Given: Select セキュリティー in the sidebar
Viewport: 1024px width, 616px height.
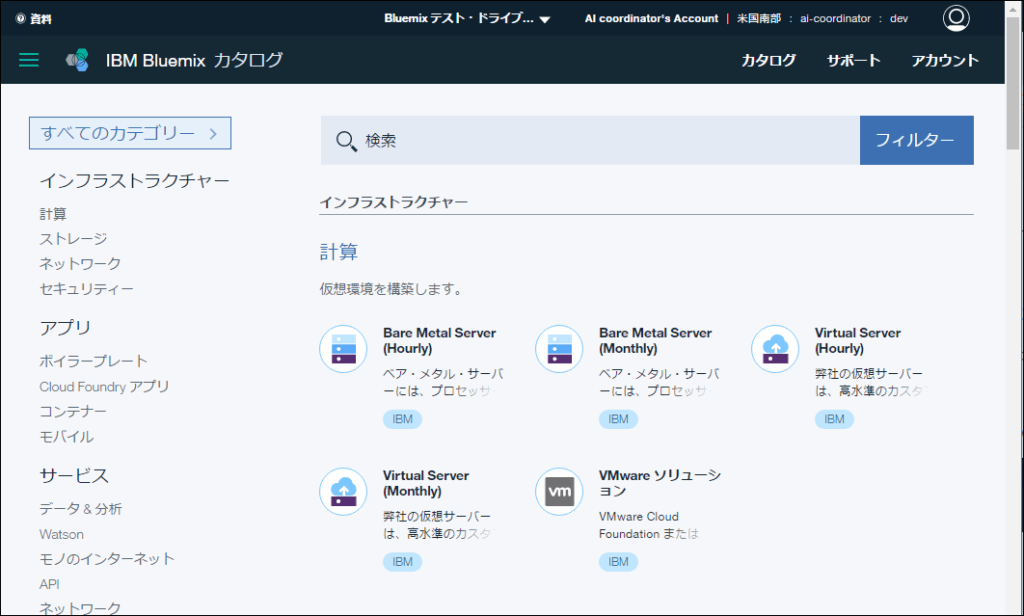Looking at the screenshot, I should [86, 289].
